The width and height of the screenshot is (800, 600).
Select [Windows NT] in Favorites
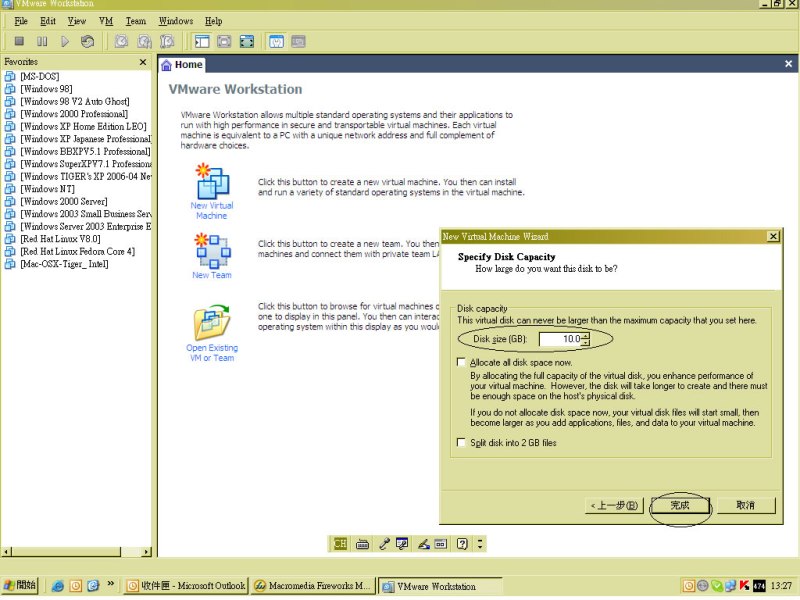(47, 189)
